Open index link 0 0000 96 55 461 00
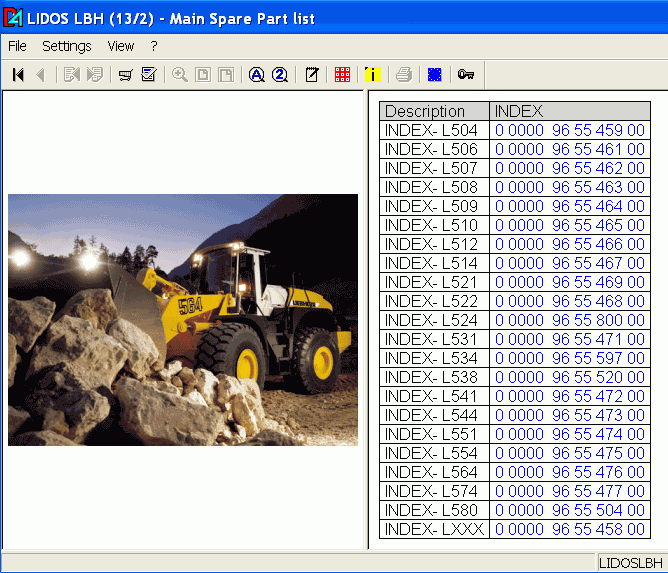 point(570,150)
